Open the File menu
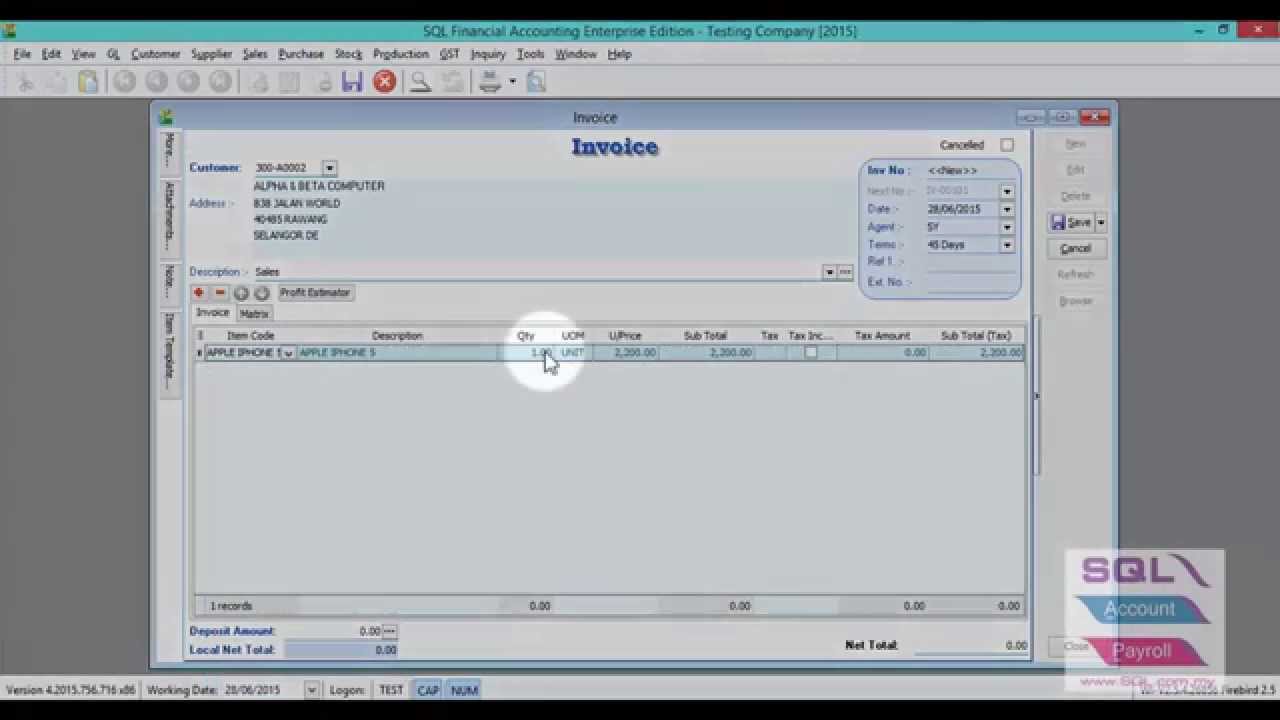Viewport: 1280px width, 720px height. tap(22, 54)
